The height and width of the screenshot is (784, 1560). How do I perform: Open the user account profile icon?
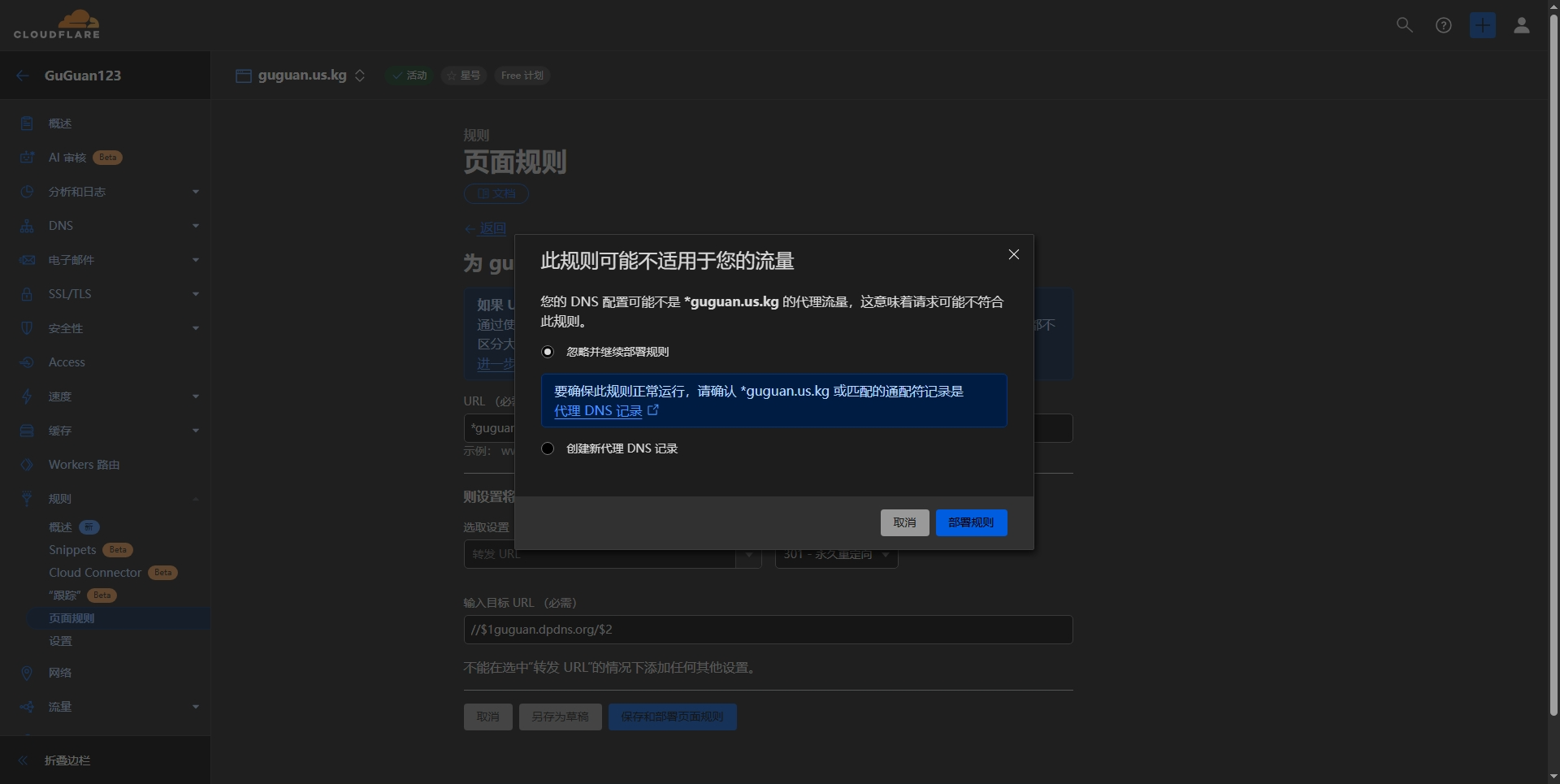click(x=1522, y=25)
